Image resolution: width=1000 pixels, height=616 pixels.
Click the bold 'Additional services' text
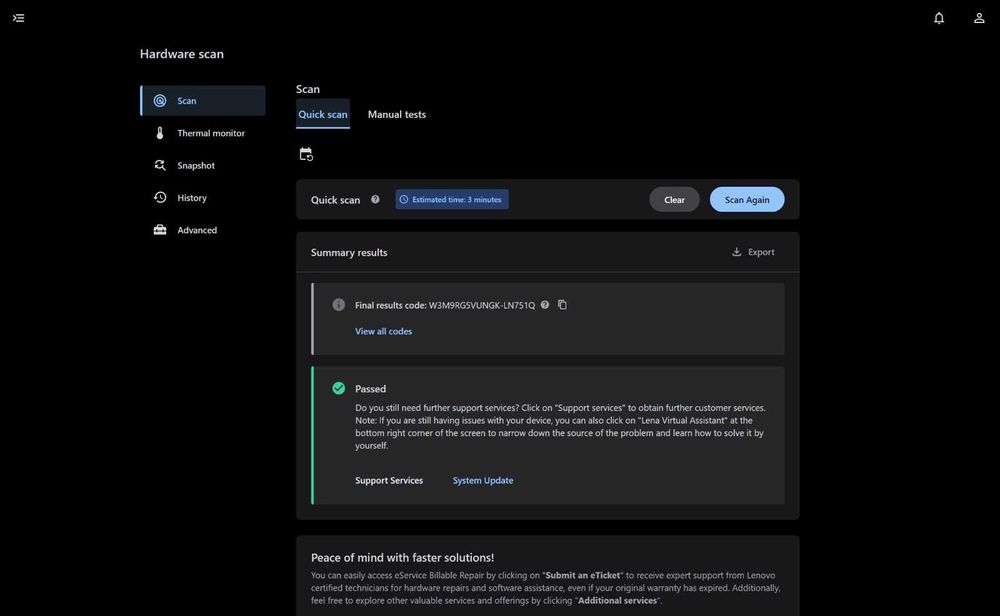(617, 601)
